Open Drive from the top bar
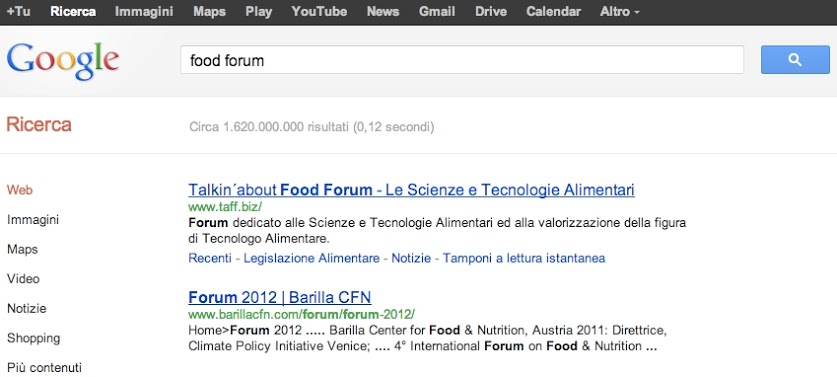This screenshot has width=837, height=377. click(x=491, y=12)
